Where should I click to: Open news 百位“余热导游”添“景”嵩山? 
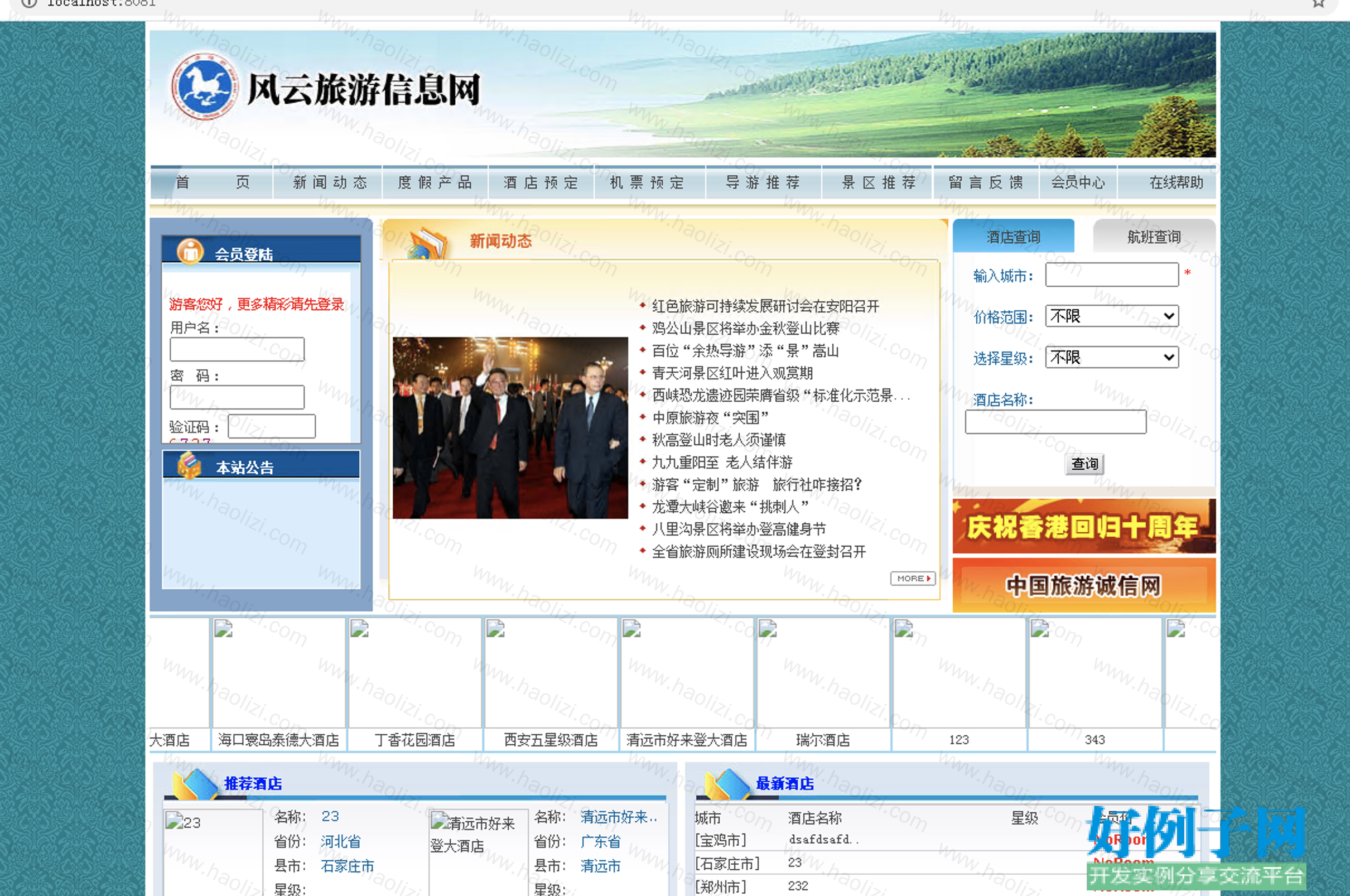pos(745,351)
